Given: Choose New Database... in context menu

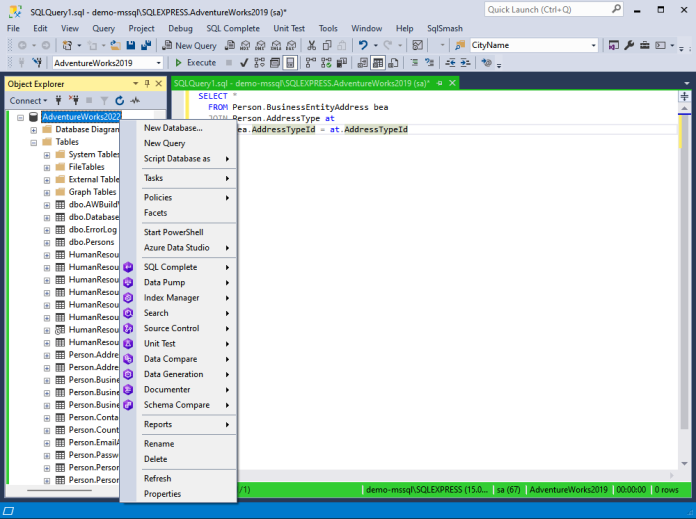Looking at the screenshot, I should (x=178, y=128).
